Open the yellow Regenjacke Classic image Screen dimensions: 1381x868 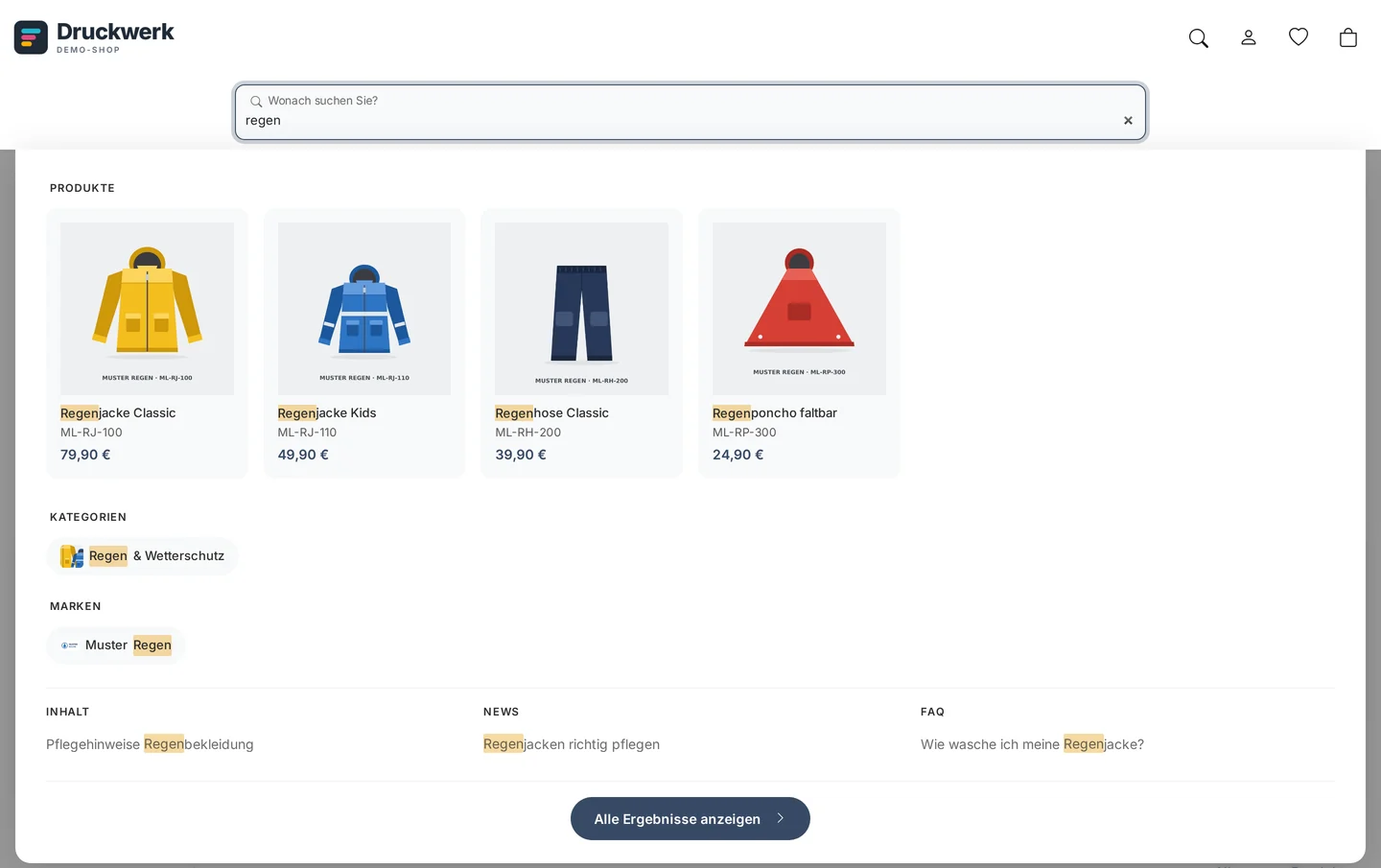[147, 309]
